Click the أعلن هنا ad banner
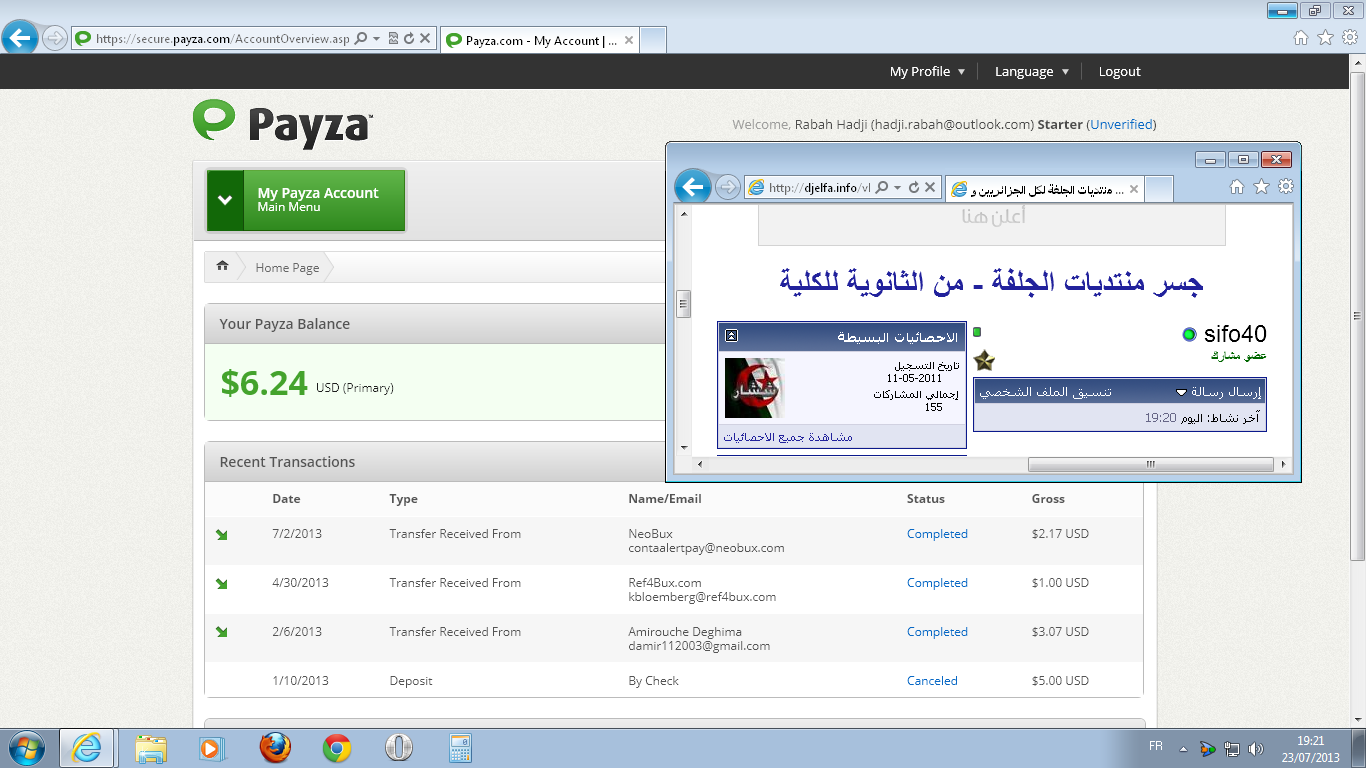Screen dimensions: 1366x768 pos(992,224)
